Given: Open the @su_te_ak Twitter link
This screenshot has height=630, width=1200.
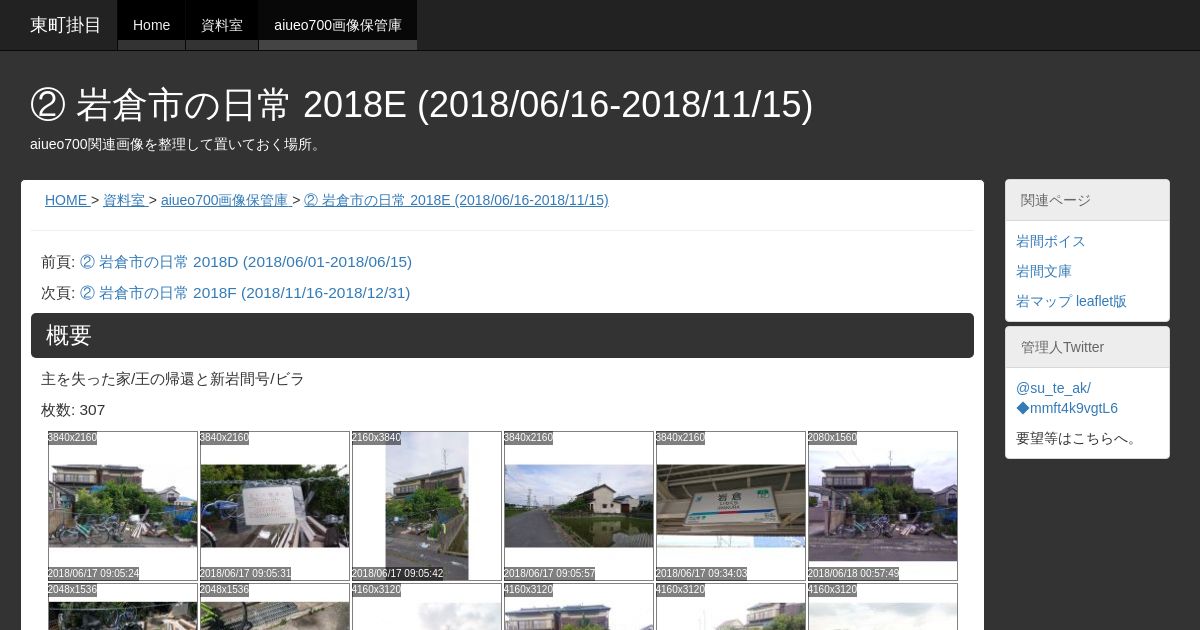Looking at the screenshot, I should tap(1067, 398).
